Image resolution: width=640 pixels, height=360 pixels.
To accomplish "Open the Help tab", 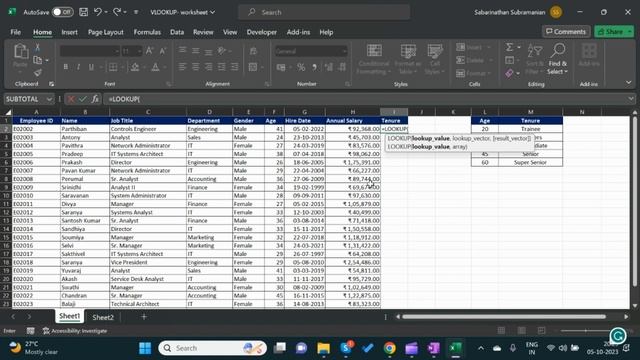I will pos(326,32).
